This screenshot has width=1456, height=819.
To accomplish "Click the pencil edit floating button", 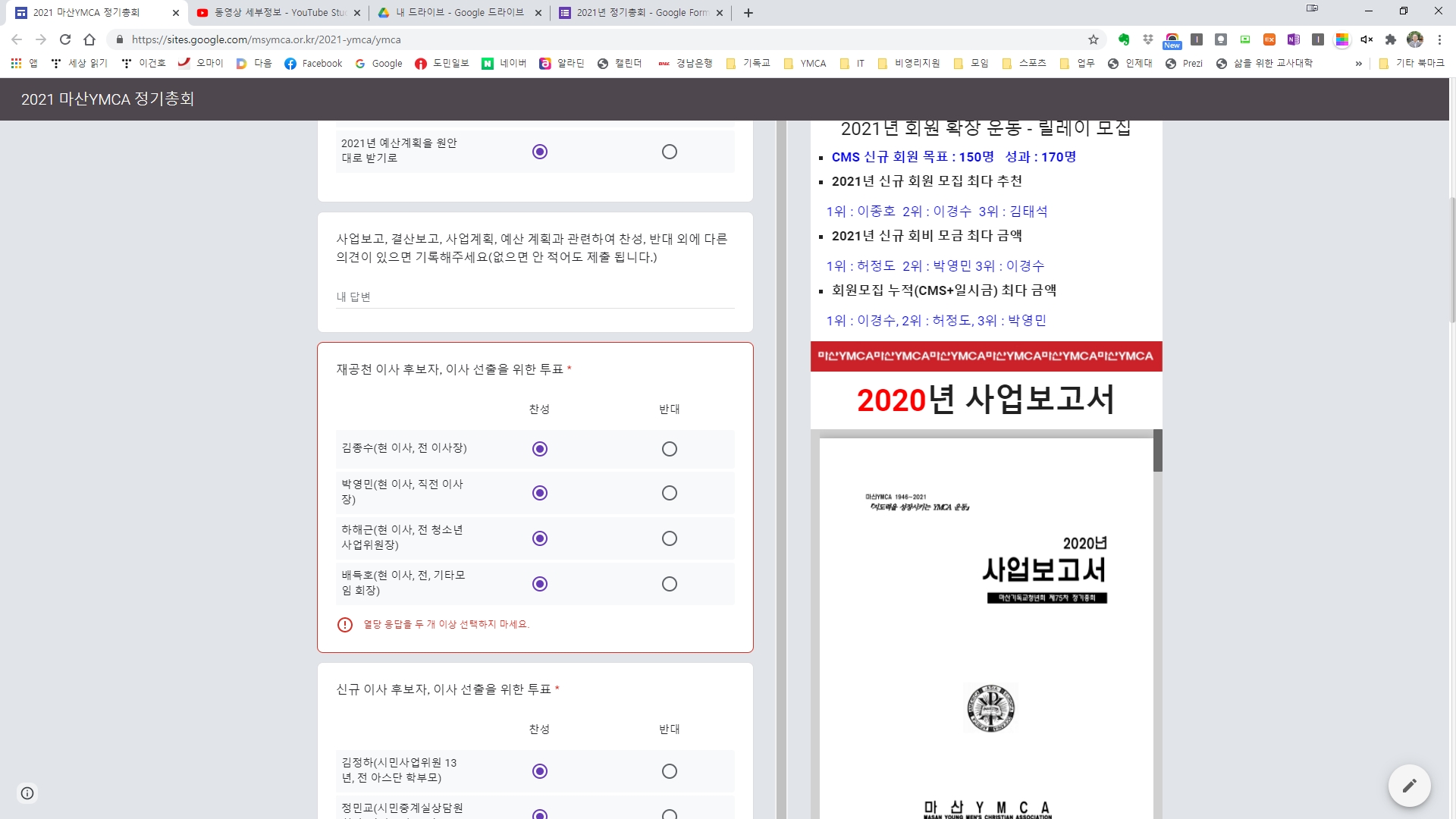I will point(1409,786).
